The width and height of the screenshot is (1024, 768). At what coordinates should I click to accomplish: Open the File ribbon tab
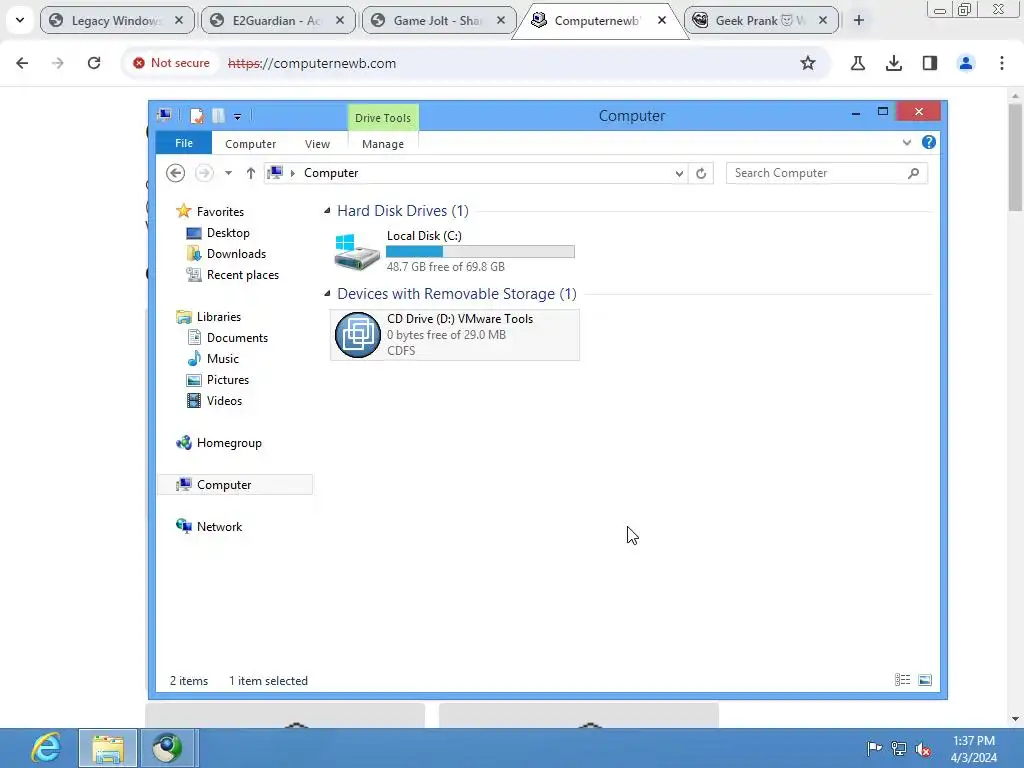point(184,143)
